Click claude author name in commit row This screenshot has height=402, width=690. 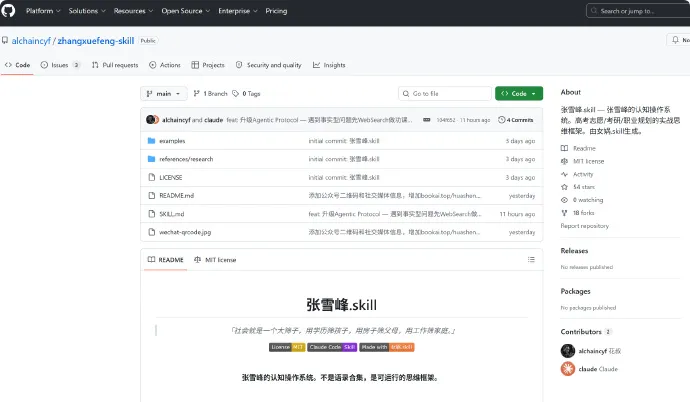click(213, 120)
